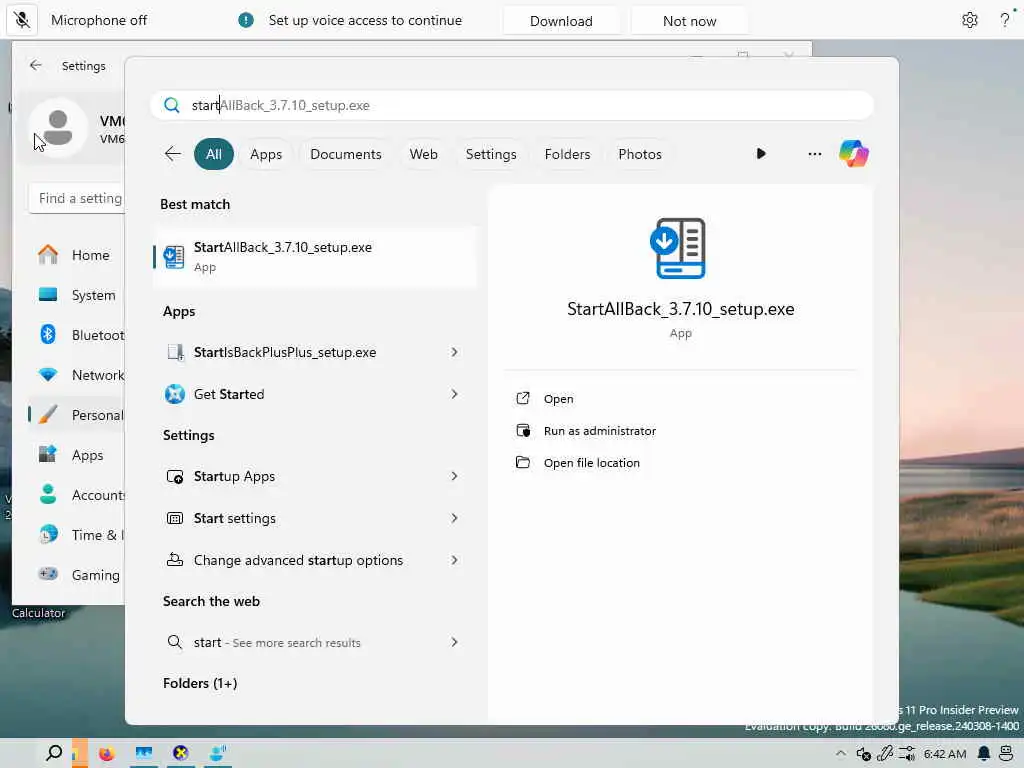Image resolution: width=1024 pixels, height=768 pixels.
Task: Open Home in Settings sidebar
Action: (77, 255)
